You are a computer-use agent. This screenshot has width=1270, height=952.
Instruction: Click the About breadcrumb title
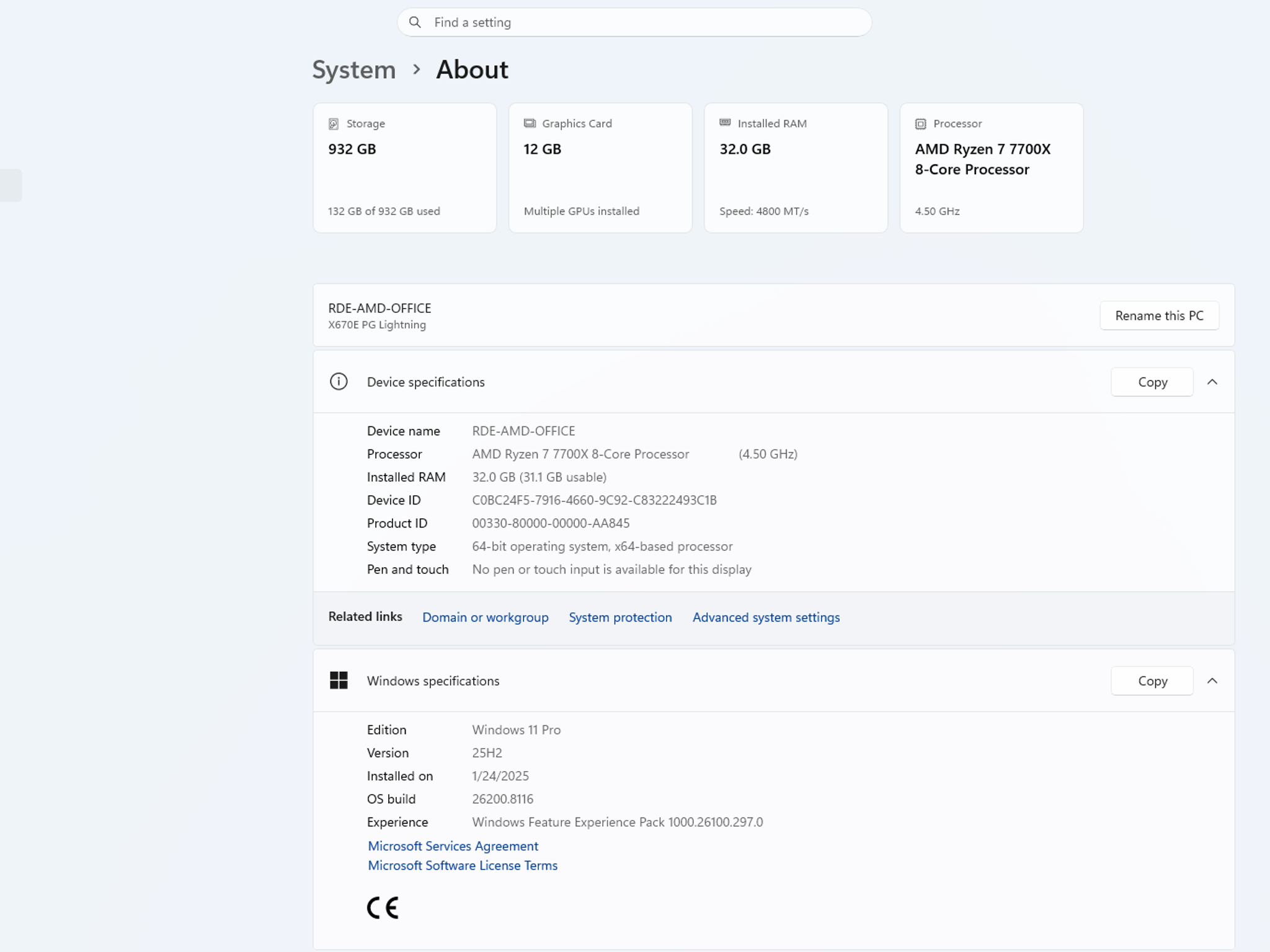pyautogui.click(x=472, y=69)
